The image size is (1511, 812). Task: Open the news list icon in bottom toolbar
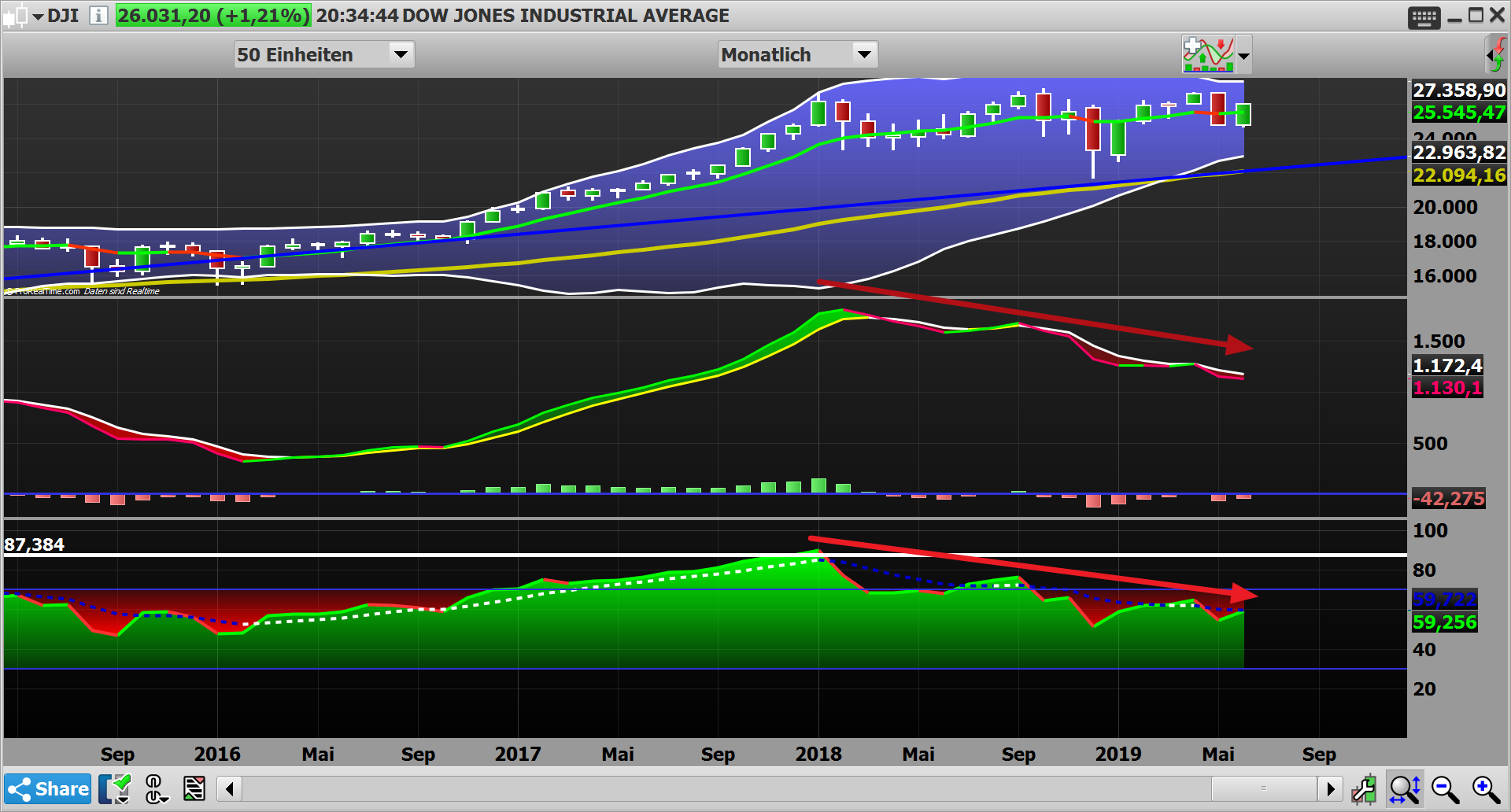tap(194, 788)
